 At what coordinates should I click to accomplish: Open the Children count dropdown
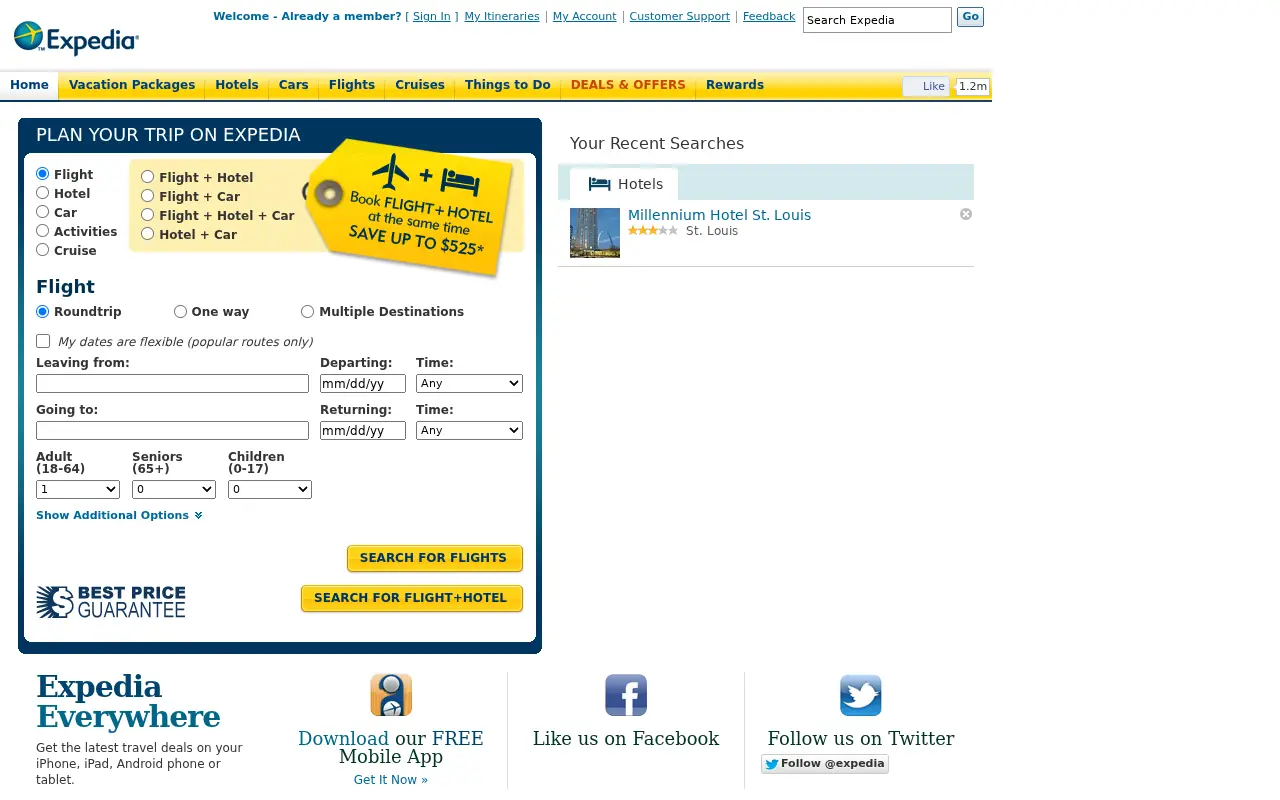270,489
